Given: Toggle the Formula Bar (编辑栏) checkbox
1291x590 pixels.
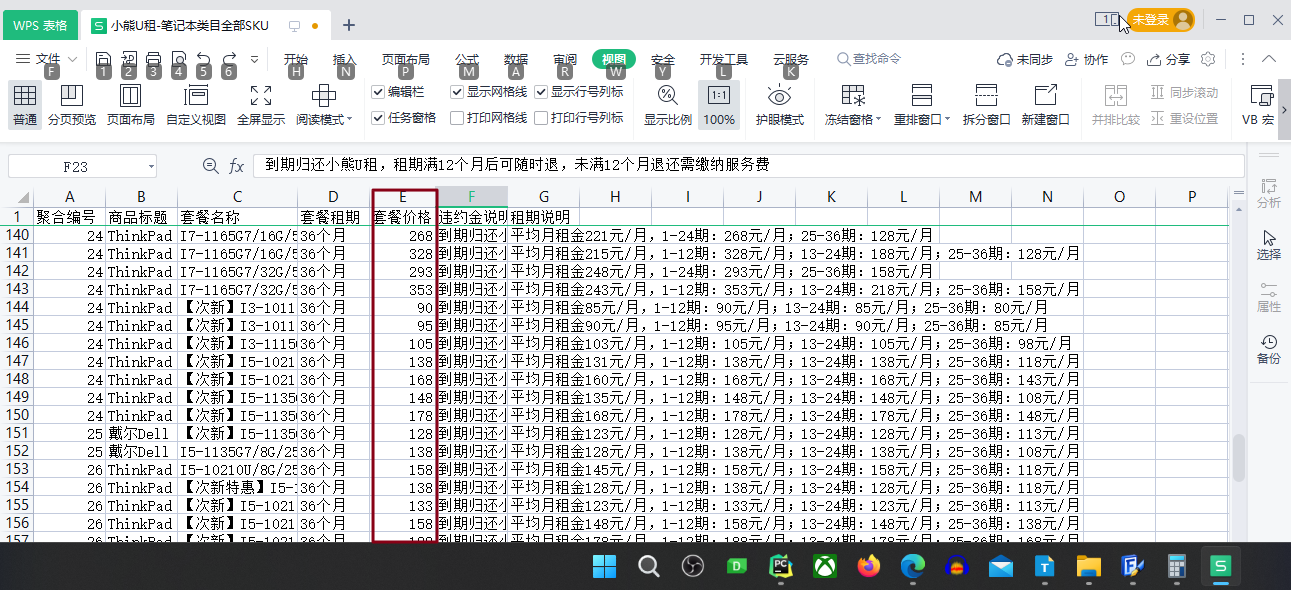Looking at the screenshot, I should pyautogui.click(x=378, y=92).
